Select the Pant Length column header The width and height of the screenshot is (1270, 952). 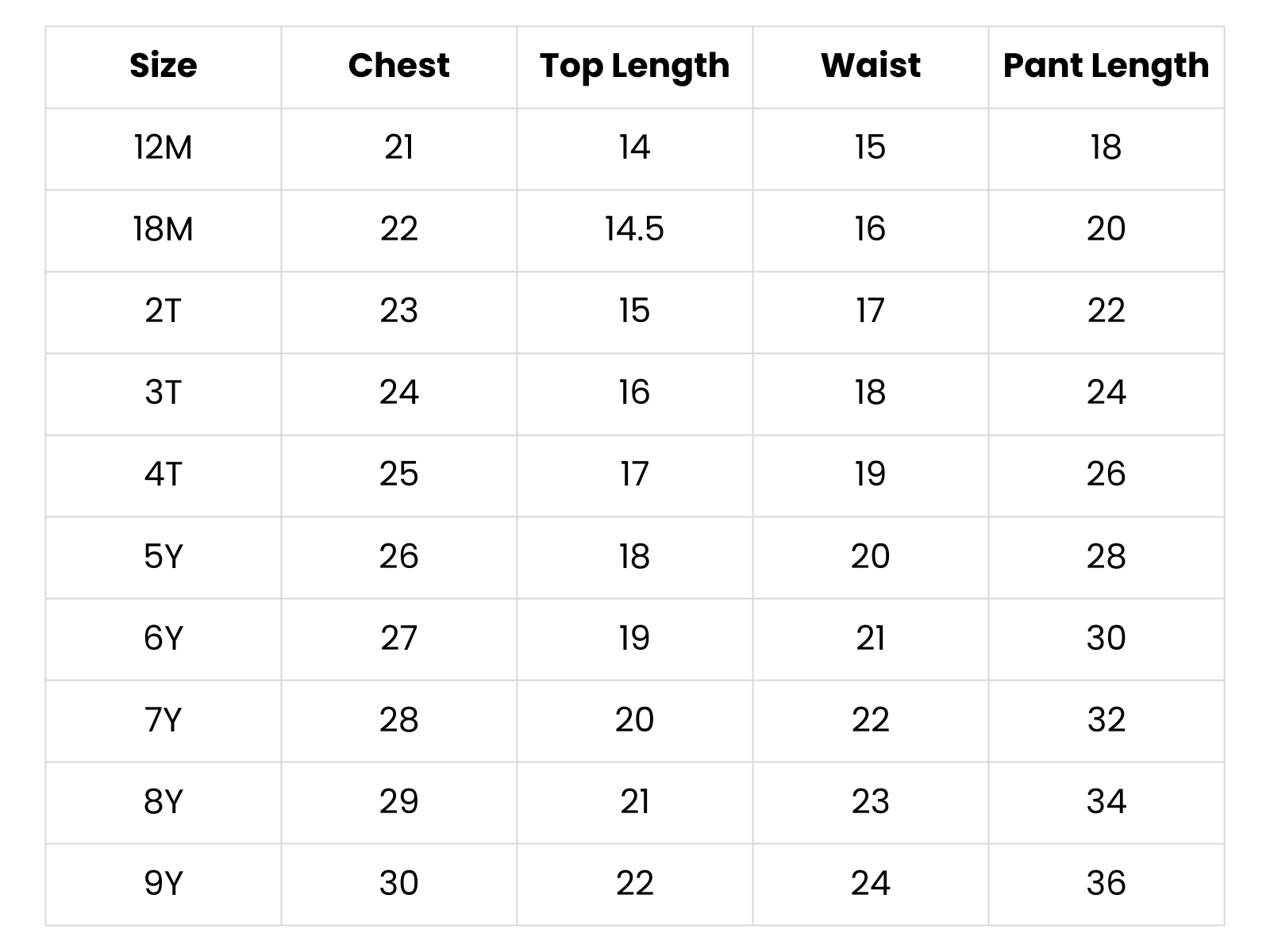pyautogui.click(x=1106, y=66)
